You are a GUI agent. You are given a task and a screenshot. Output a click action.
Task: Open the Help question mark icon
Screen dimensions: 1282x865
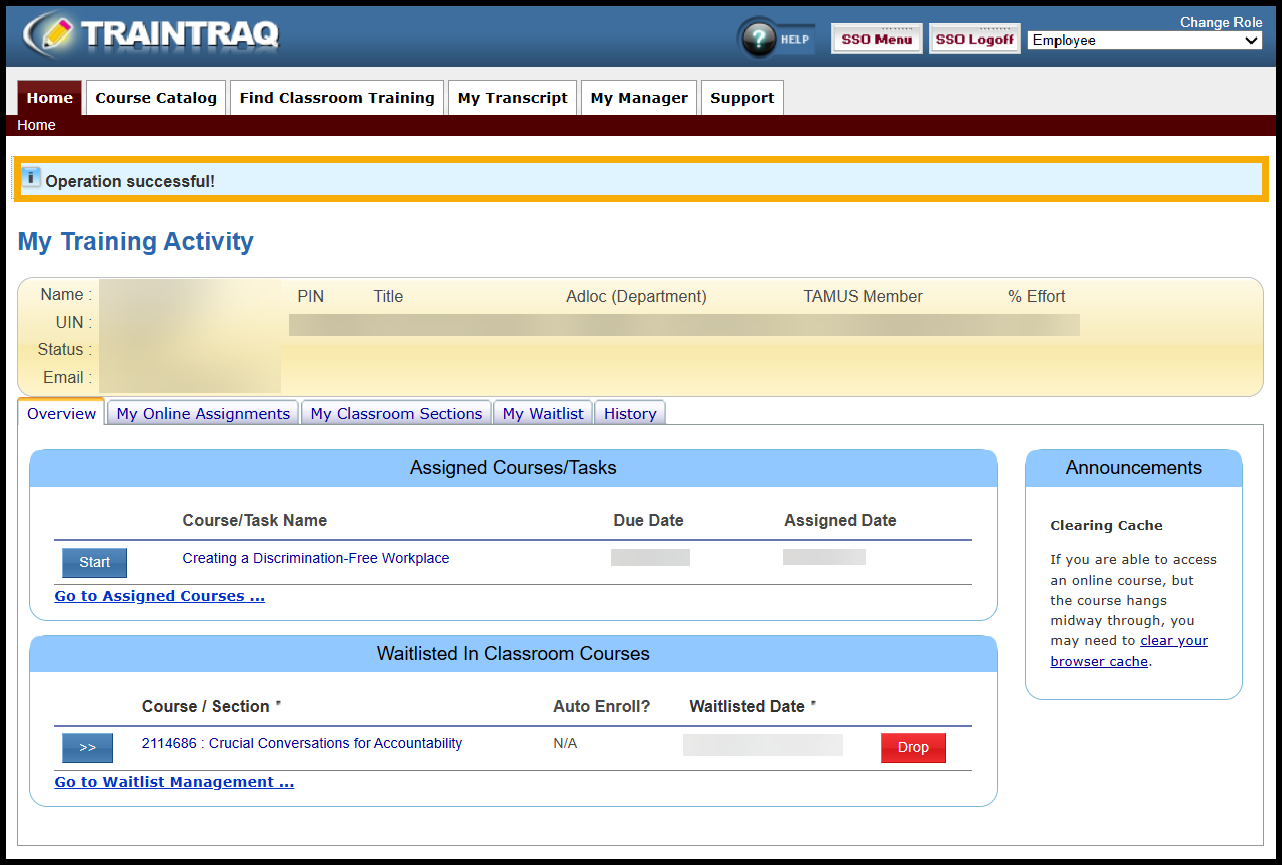[761, 40]
